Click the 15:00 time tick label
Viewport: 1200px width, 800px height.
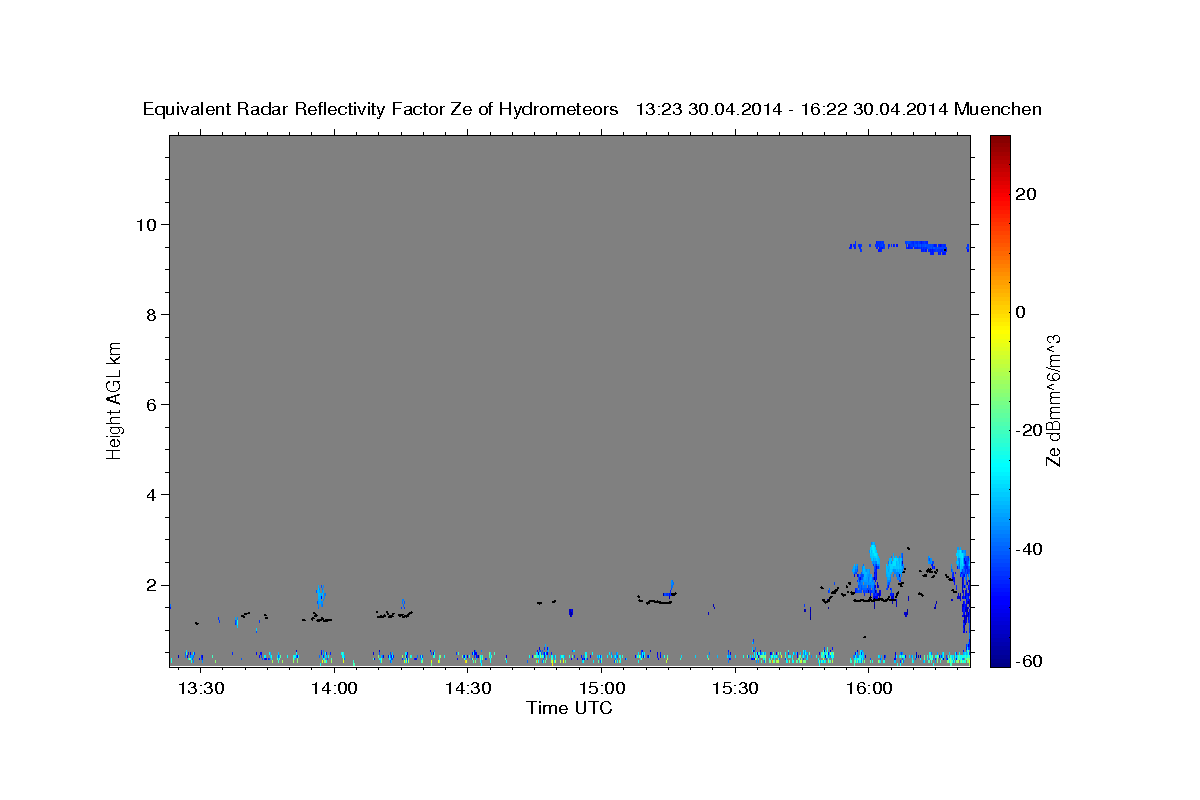tap(602, 689)
